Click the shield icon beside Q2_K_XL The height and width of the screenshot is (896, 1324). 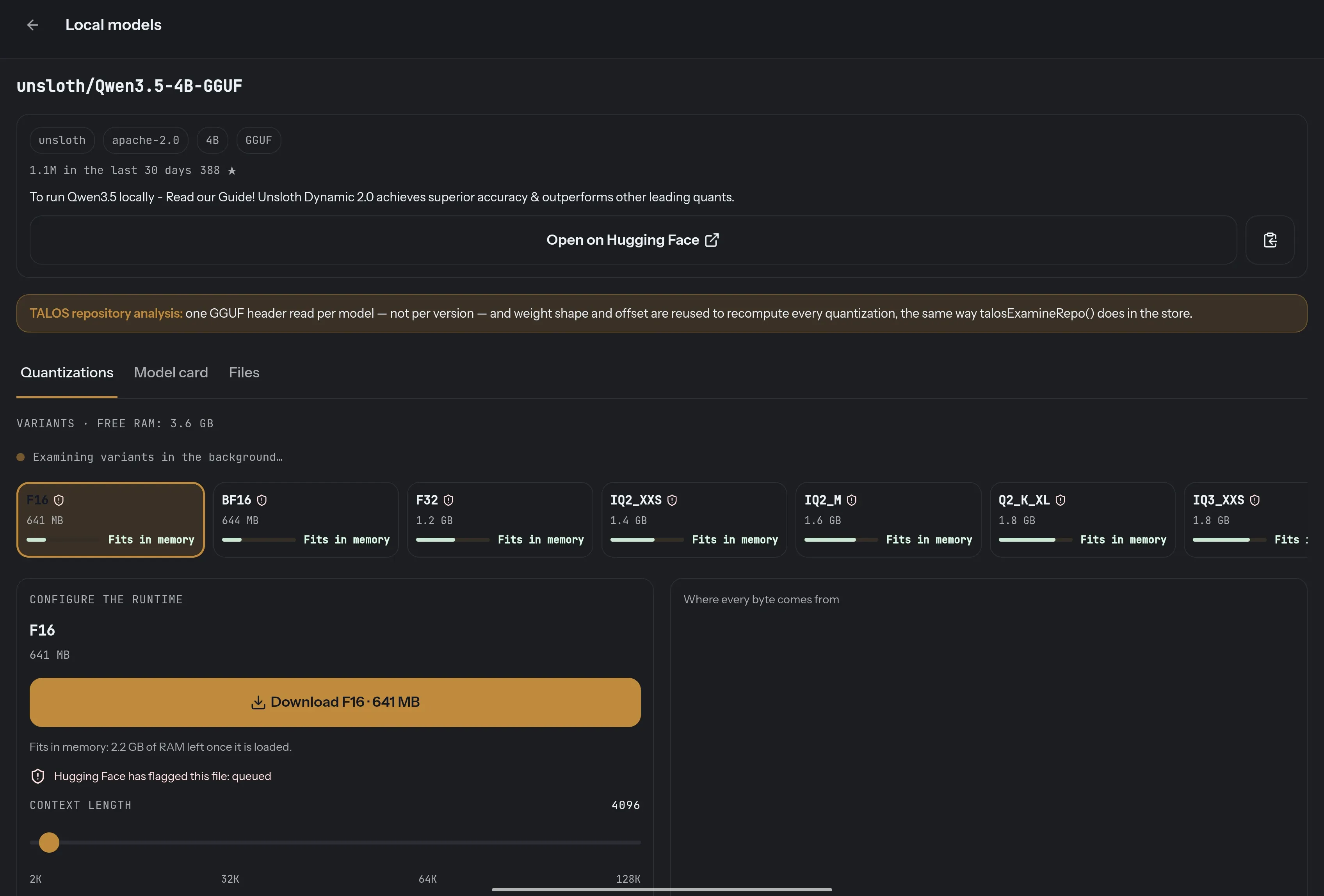tap(1060, 500)
